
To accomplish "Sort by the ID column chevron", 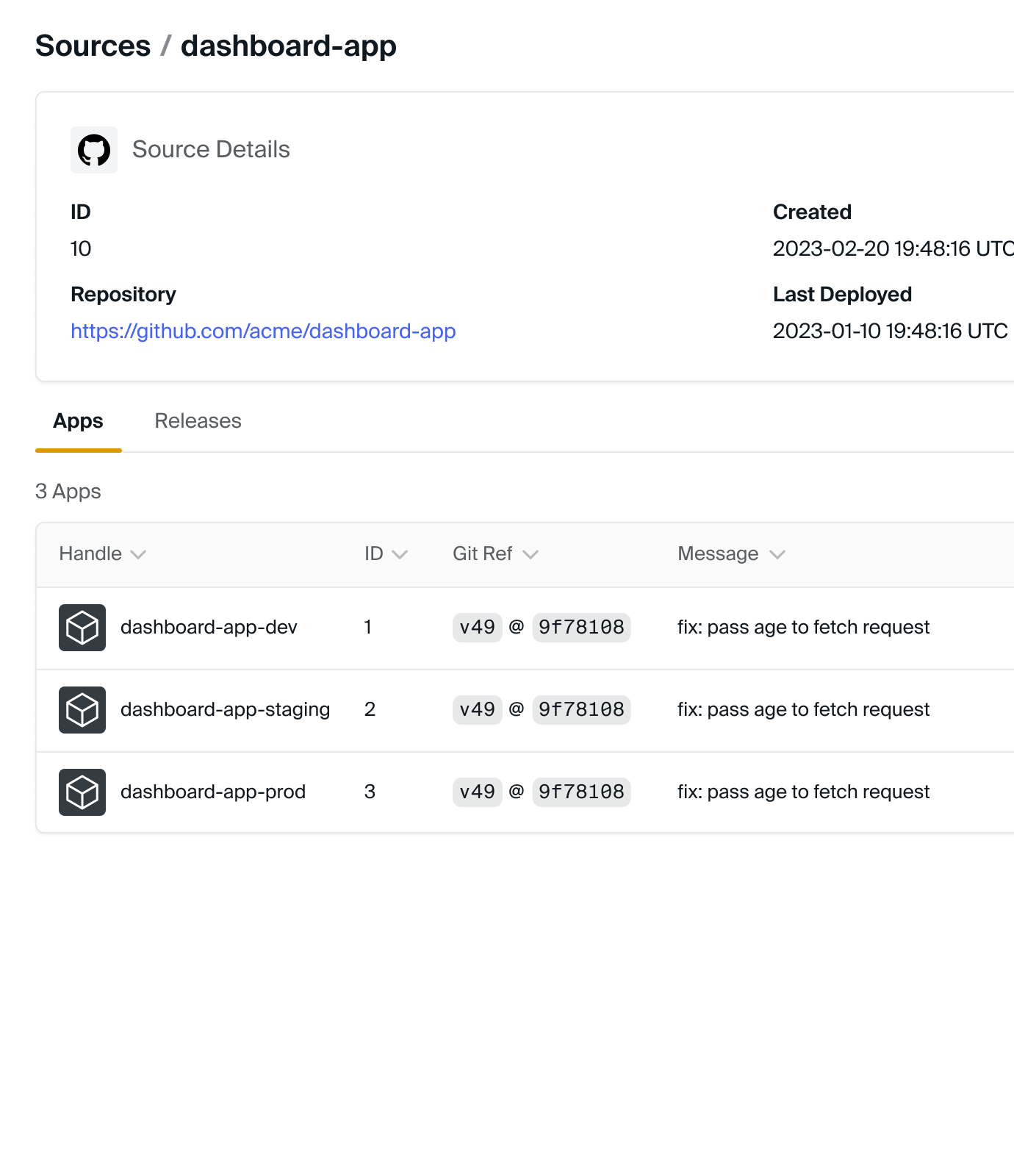I will pos(400,554).
